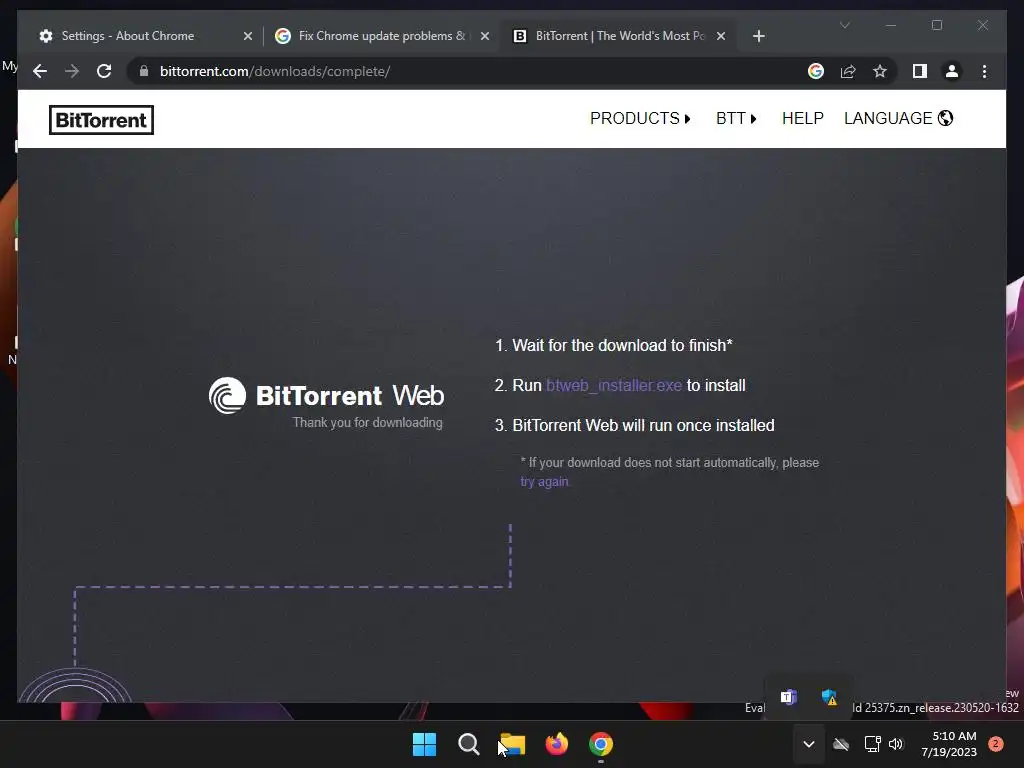1024x768 pixels.
Task: Close the BitTorrent tab
Action: tap(721, 36)
